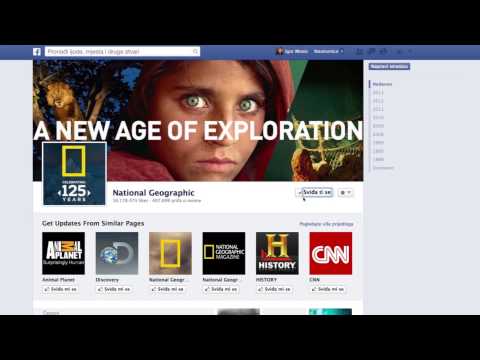This screenshot has width=480, height=360.
Task: Open the account dropdown arrow in top bar
Action: point(410,52)
